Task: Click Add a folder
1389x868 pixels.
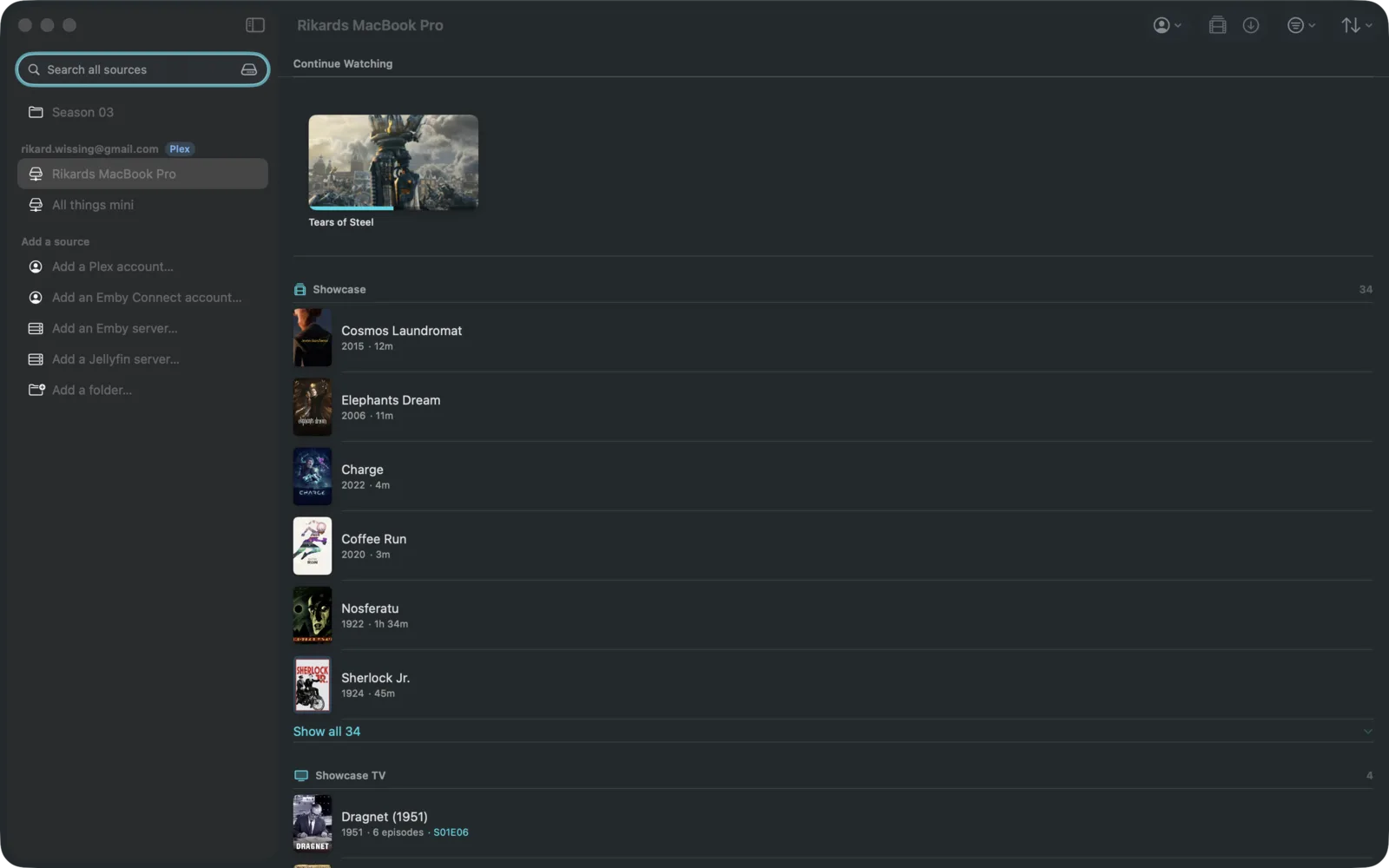Action: click(142, 390)
